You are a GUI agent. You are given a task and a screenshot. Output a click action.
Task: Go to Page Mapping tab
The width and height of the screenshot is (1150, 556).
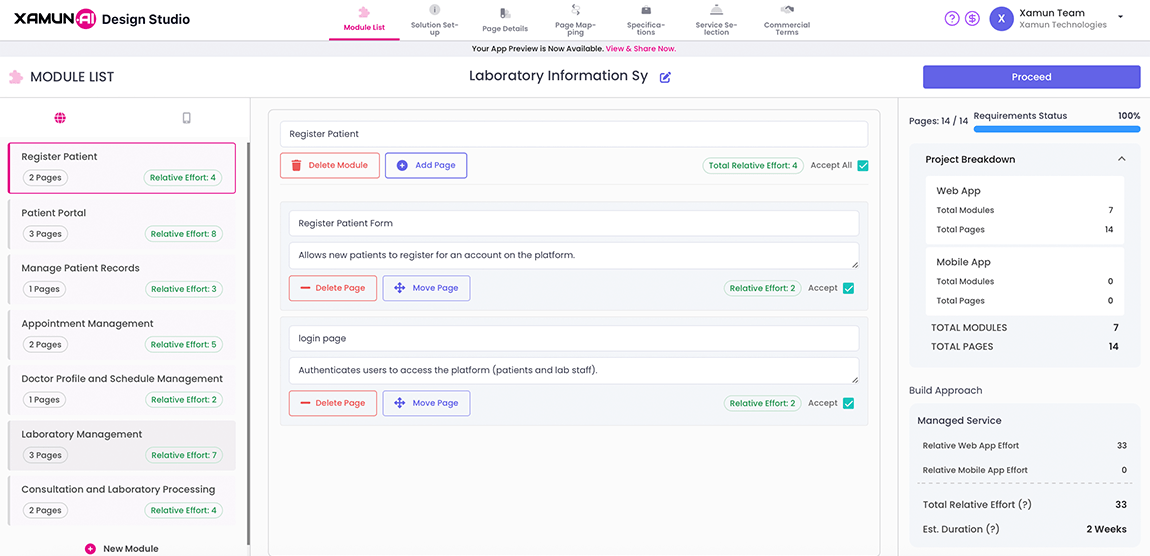tap(576, 19)
